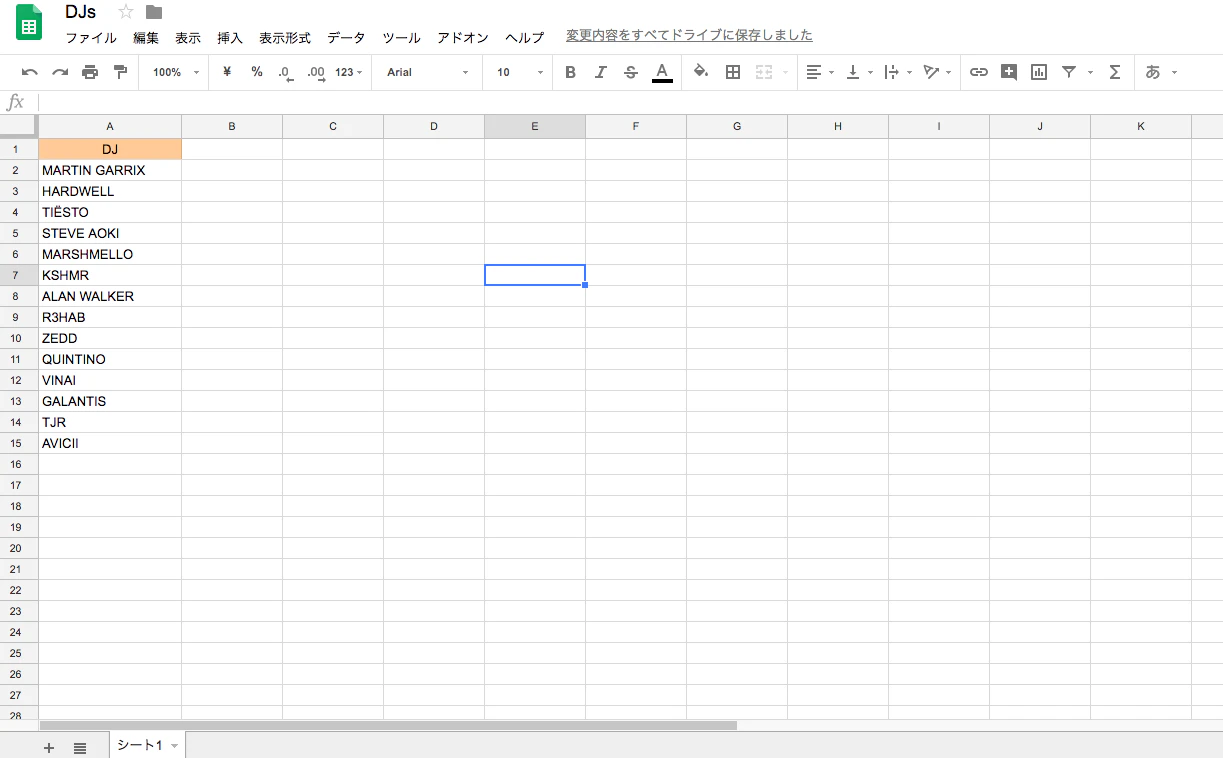Increase decimal places
This screenshot has width=1223, height=758.
point(316,73)
